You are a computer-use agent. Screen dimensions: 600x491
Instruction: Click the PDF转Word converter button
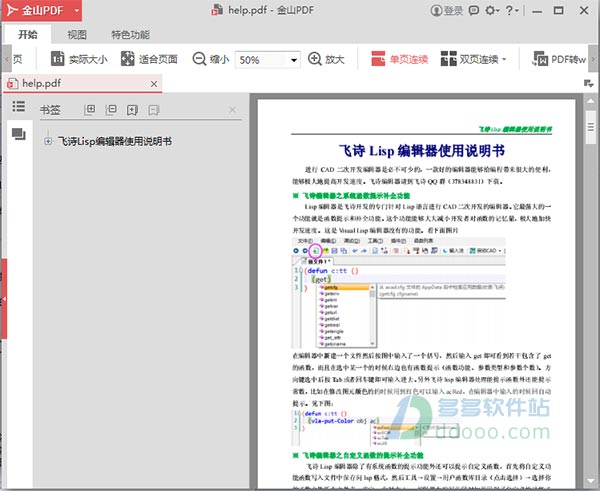coord(559,59)
